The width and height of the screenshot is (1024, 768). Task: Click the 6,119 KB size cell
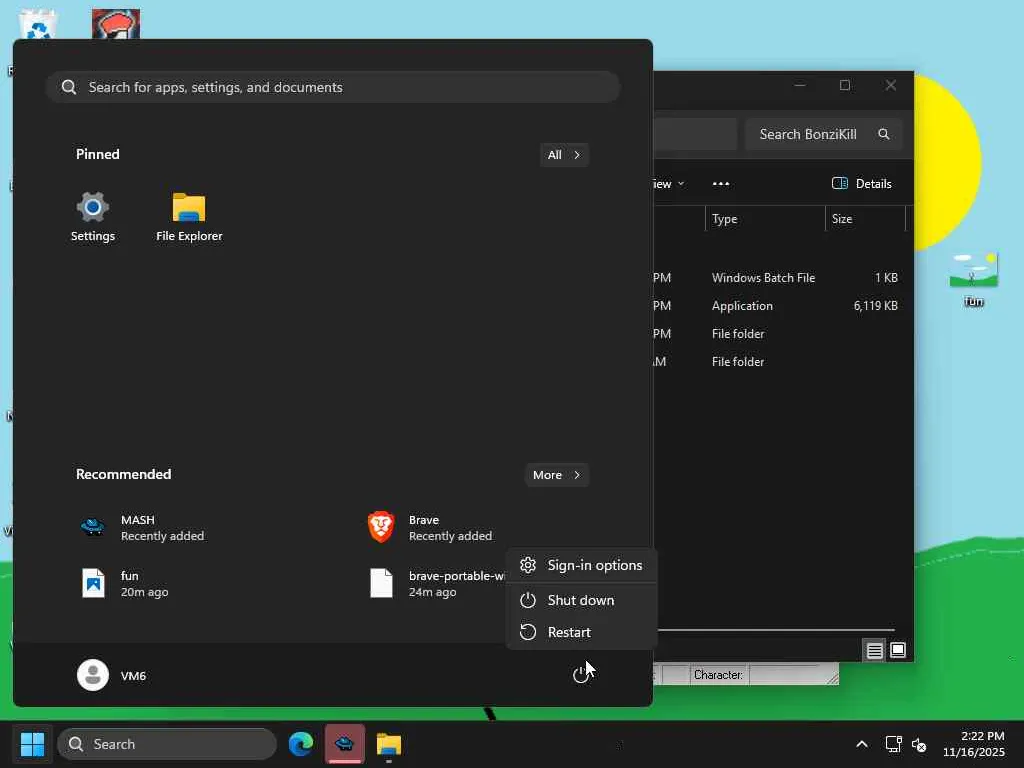(875, 306)
